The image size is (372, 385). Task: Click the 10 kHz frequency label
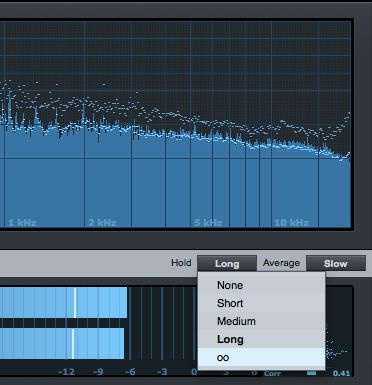(291, 223)
